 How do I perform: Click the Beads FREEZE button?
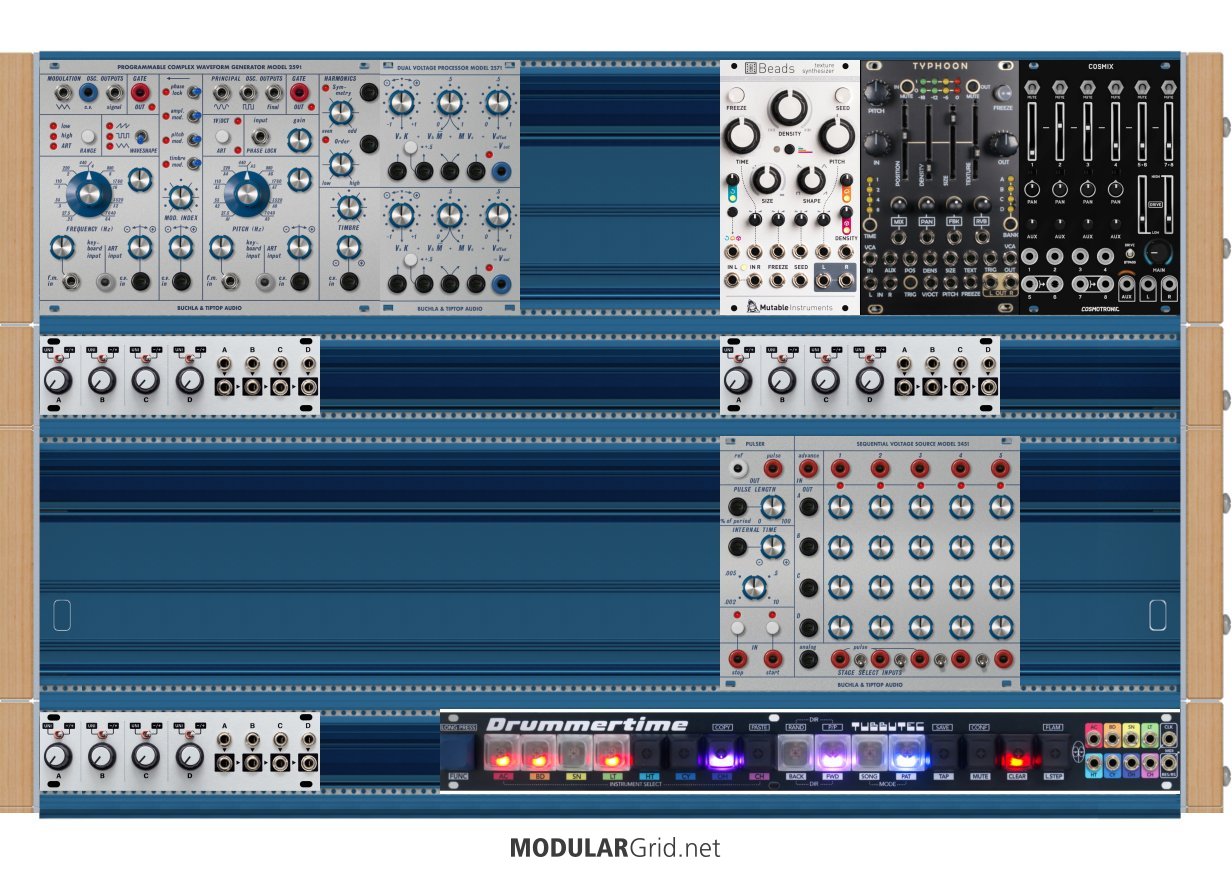(x=735, y=97)
